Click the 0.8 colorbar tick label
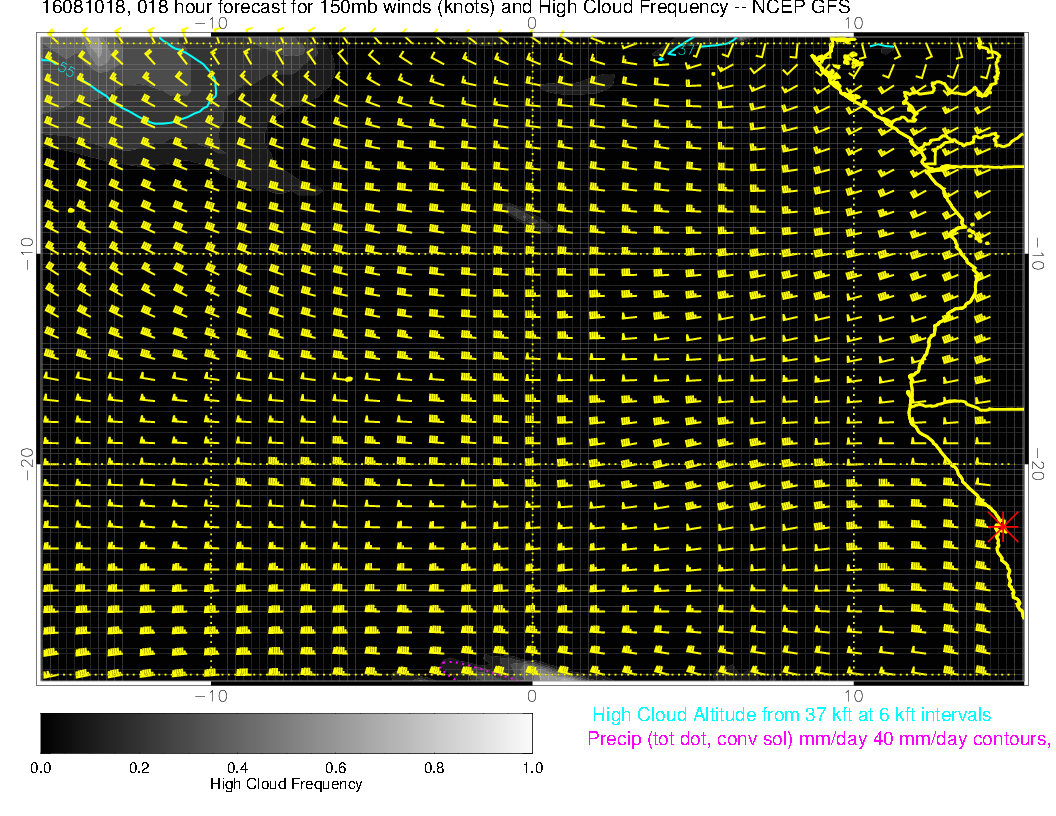Screen dimensions: 1056x816 (433, 767)
